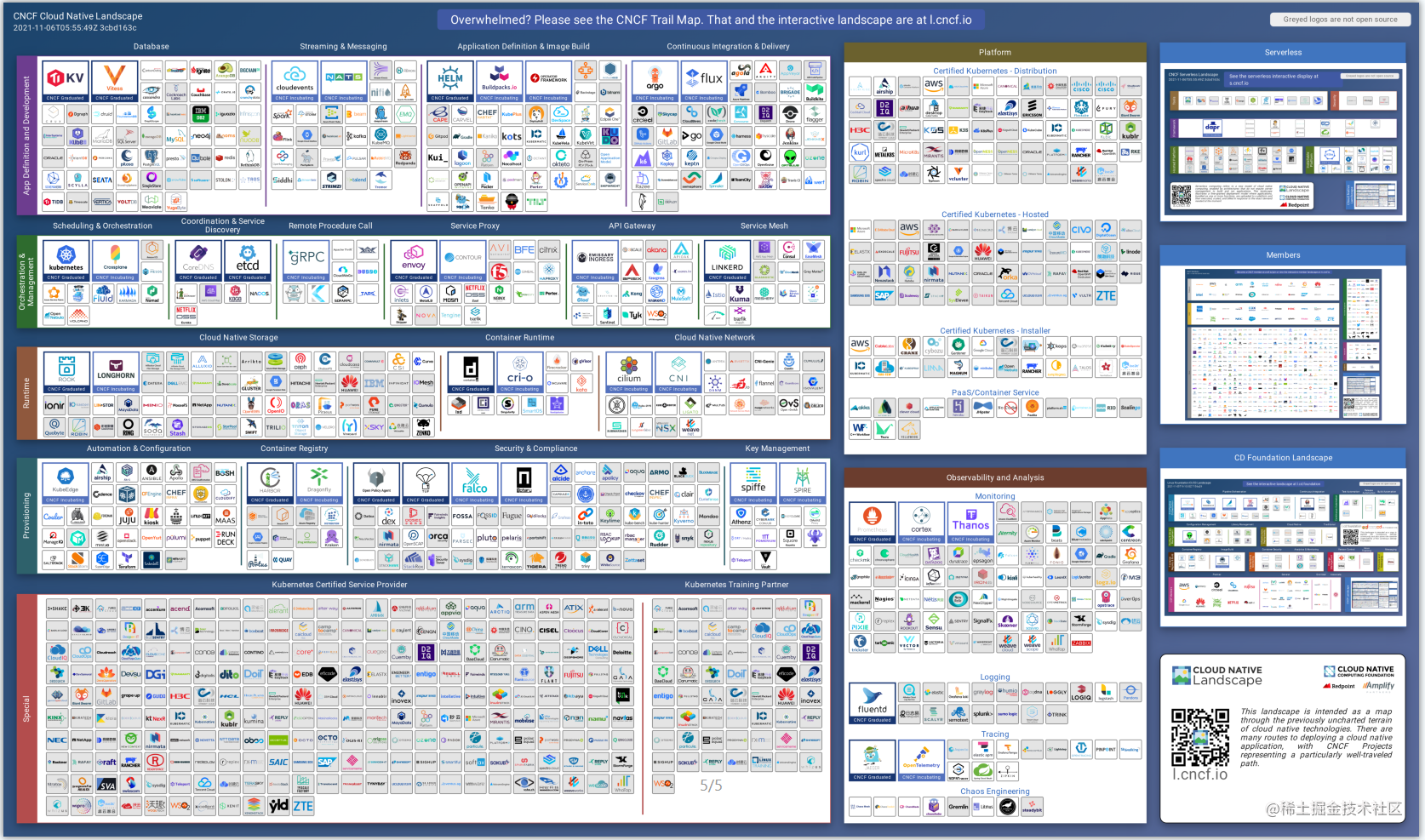
Task: Click the 'Cloud Native Storage' heading
Action: tap(238, 338)
